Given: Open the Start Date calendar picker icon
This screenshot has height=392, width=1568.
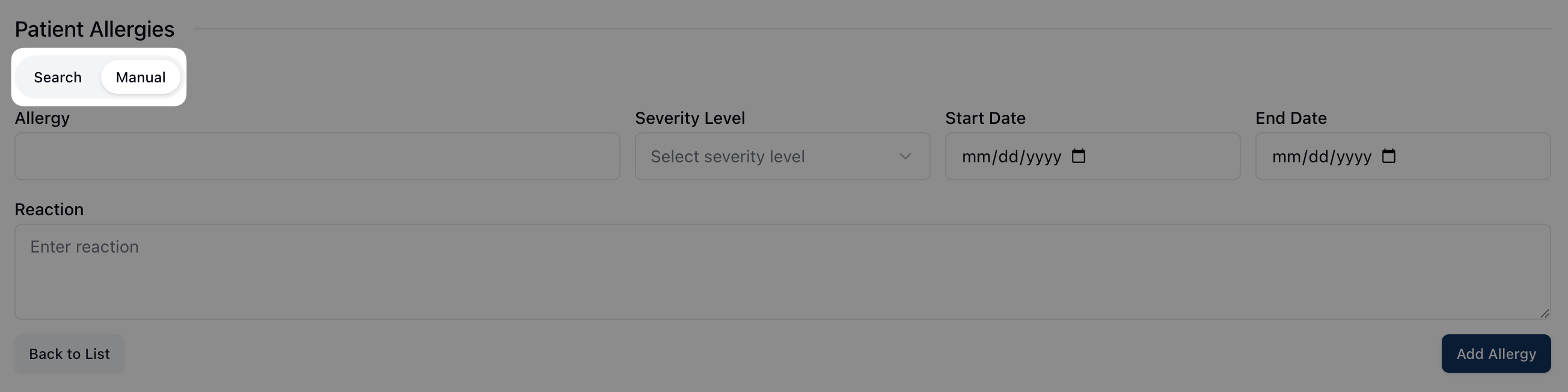Looking at the screenshot, I should [x=1078, y=156].
